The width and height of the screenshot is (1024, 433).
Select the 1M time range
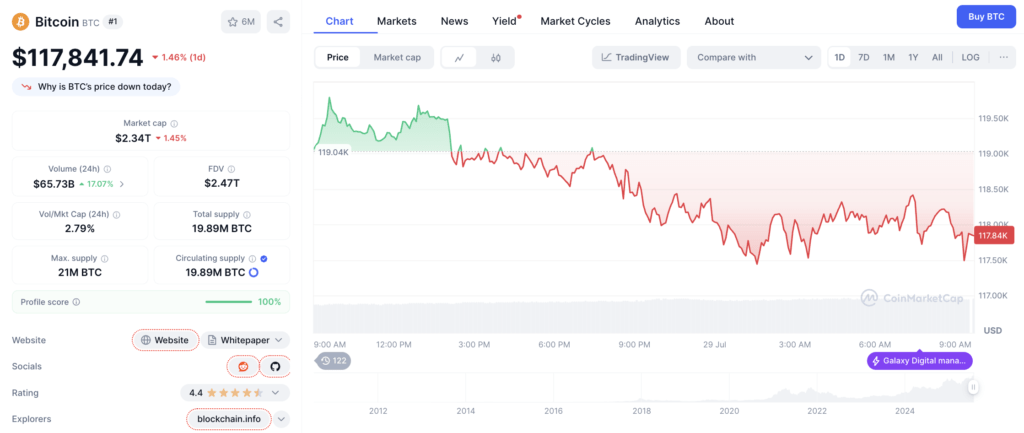[889, 57]
